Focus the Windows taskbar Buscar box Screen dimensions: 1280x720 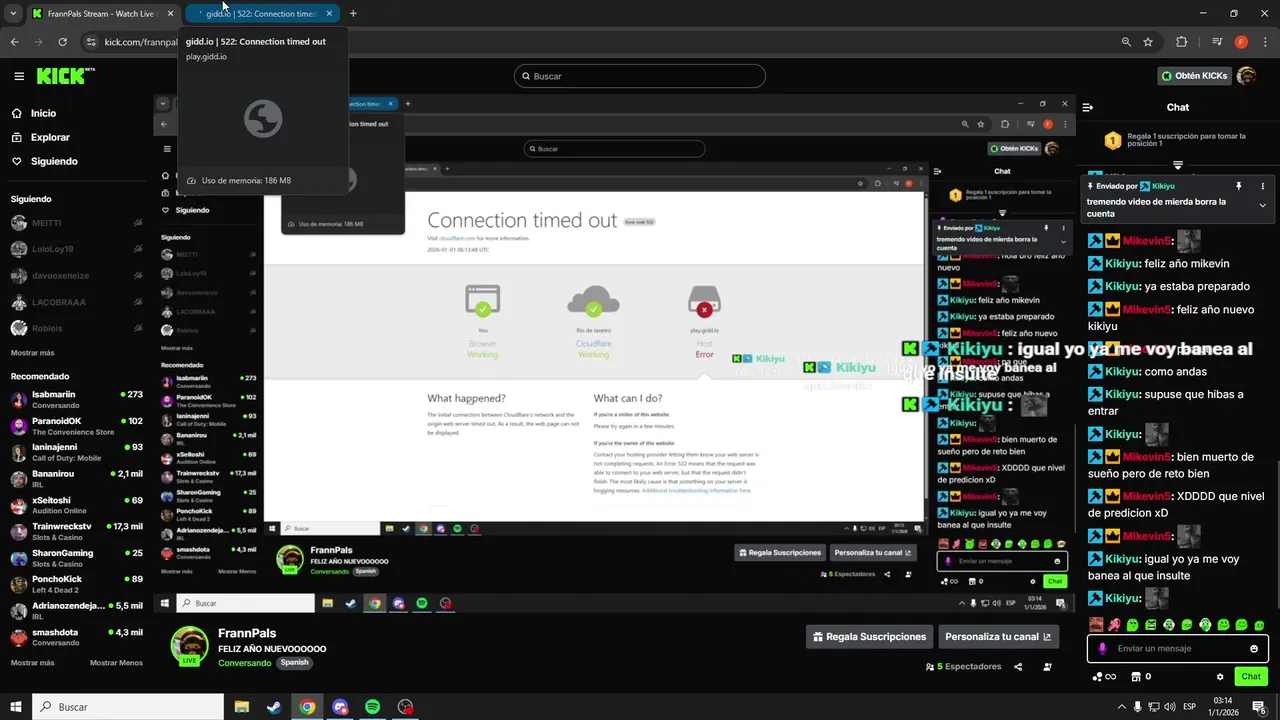128,707
